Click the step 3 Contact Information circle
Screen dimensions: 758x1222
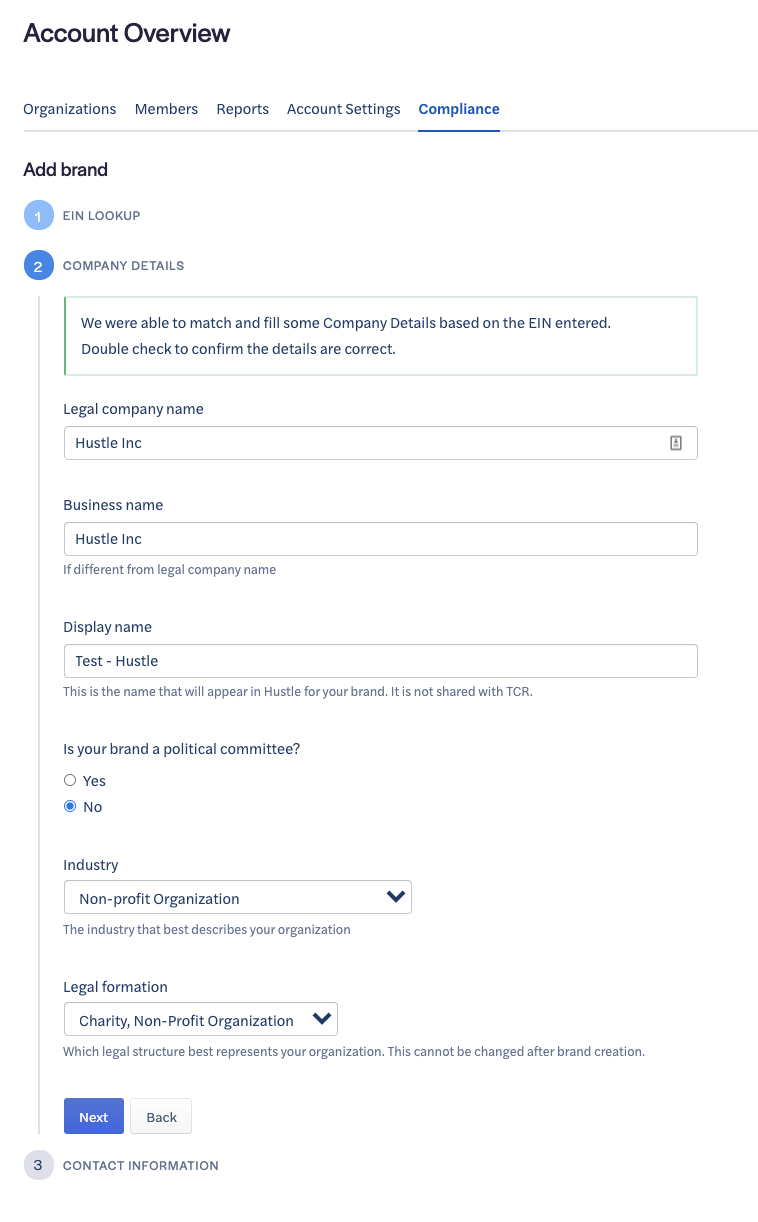(38, 1166)
